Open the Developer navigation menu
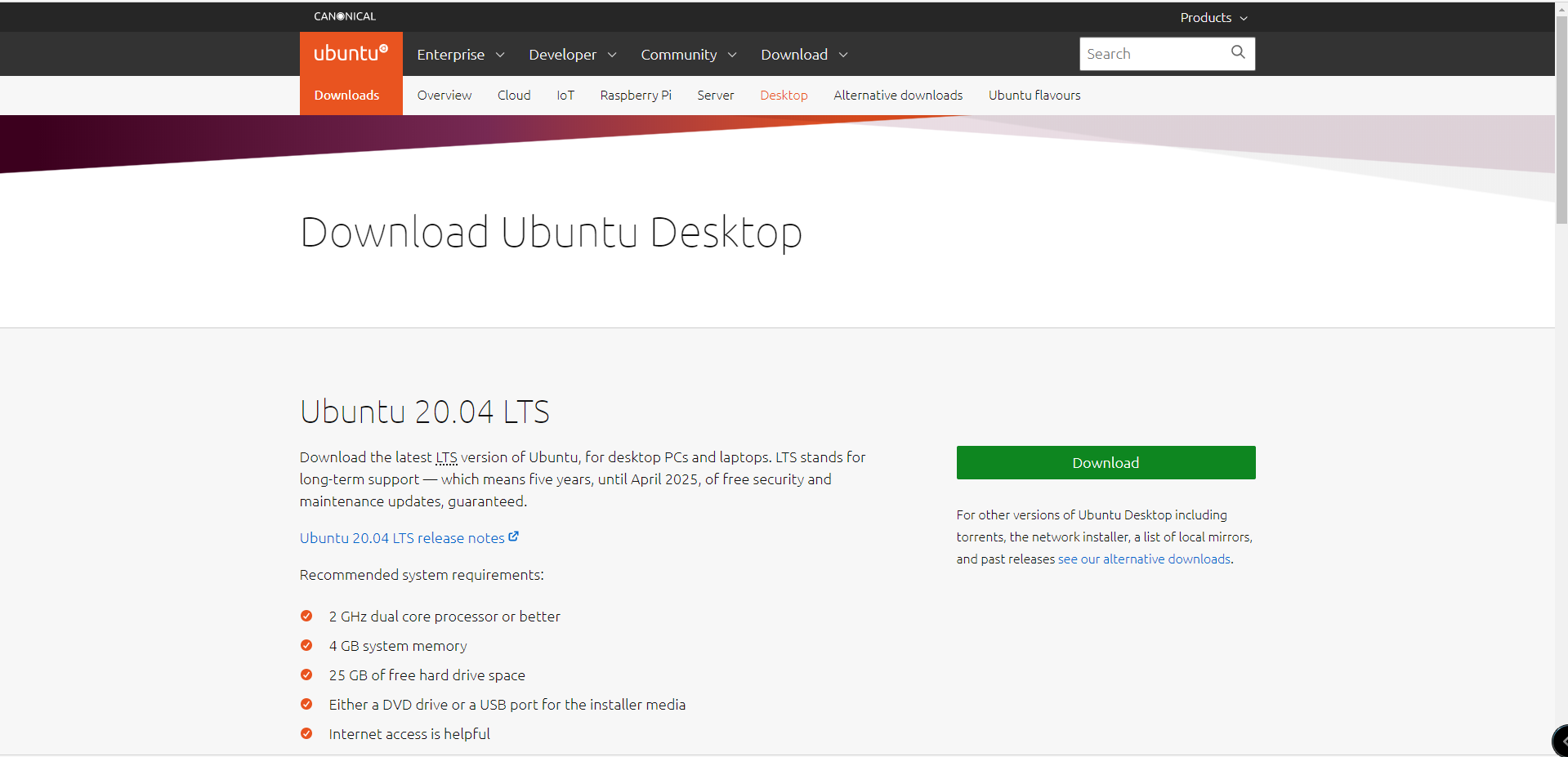1568x757 pixels. coord(573,54)
